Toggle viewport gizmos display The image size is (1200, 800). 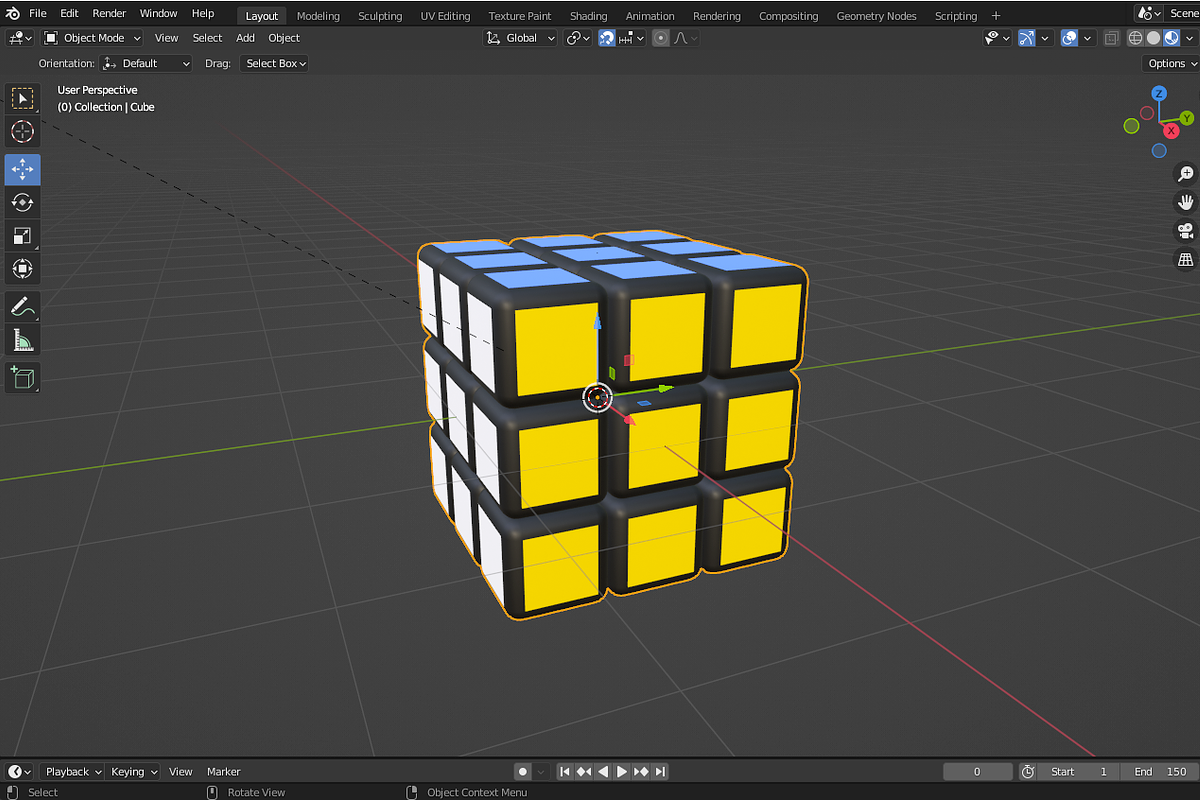point(1027,38)
